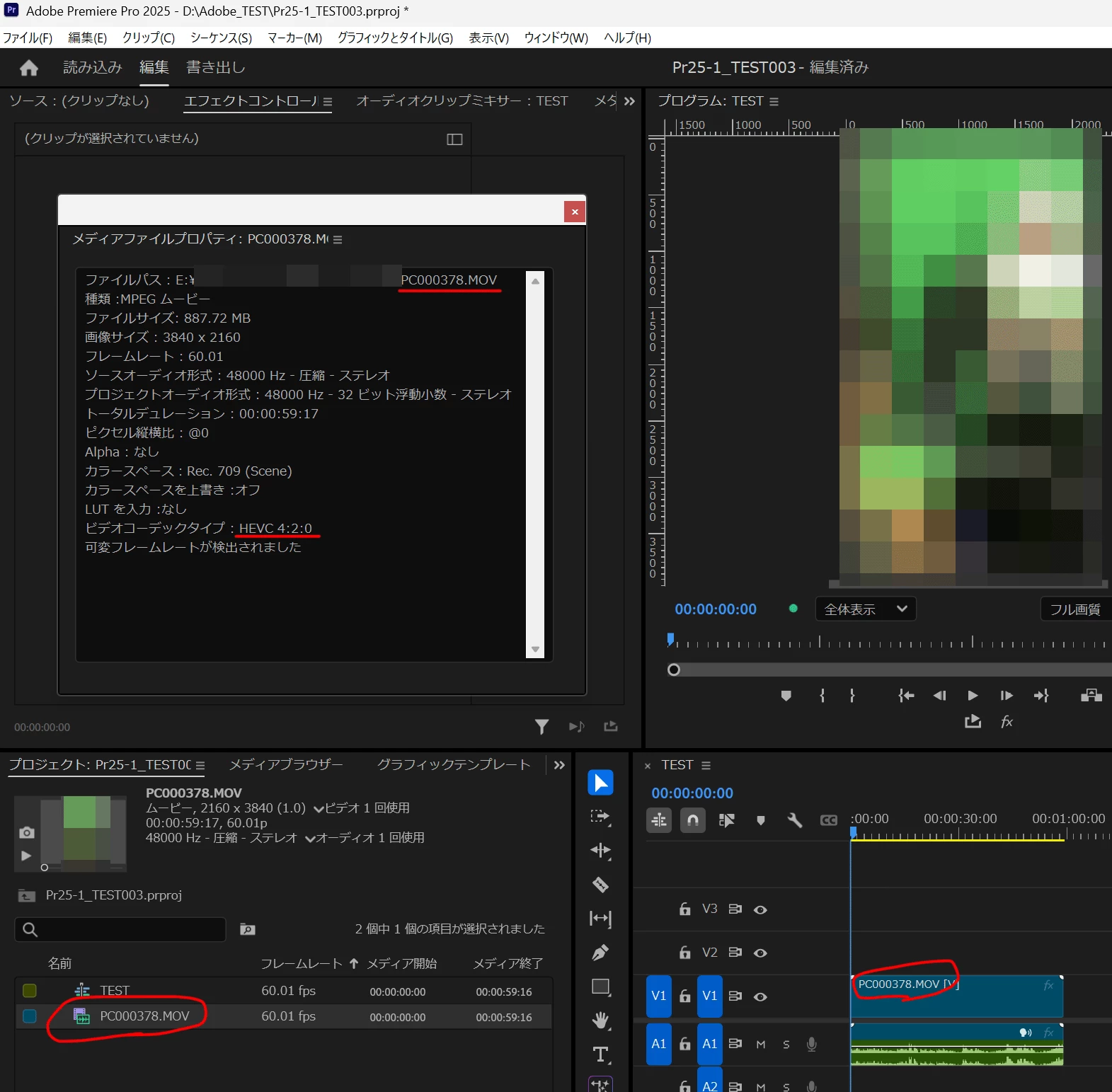This screenshot has width=1112, height=1092.
Task: Select the Selection tool arrow
Action: (x=600, y=783)
